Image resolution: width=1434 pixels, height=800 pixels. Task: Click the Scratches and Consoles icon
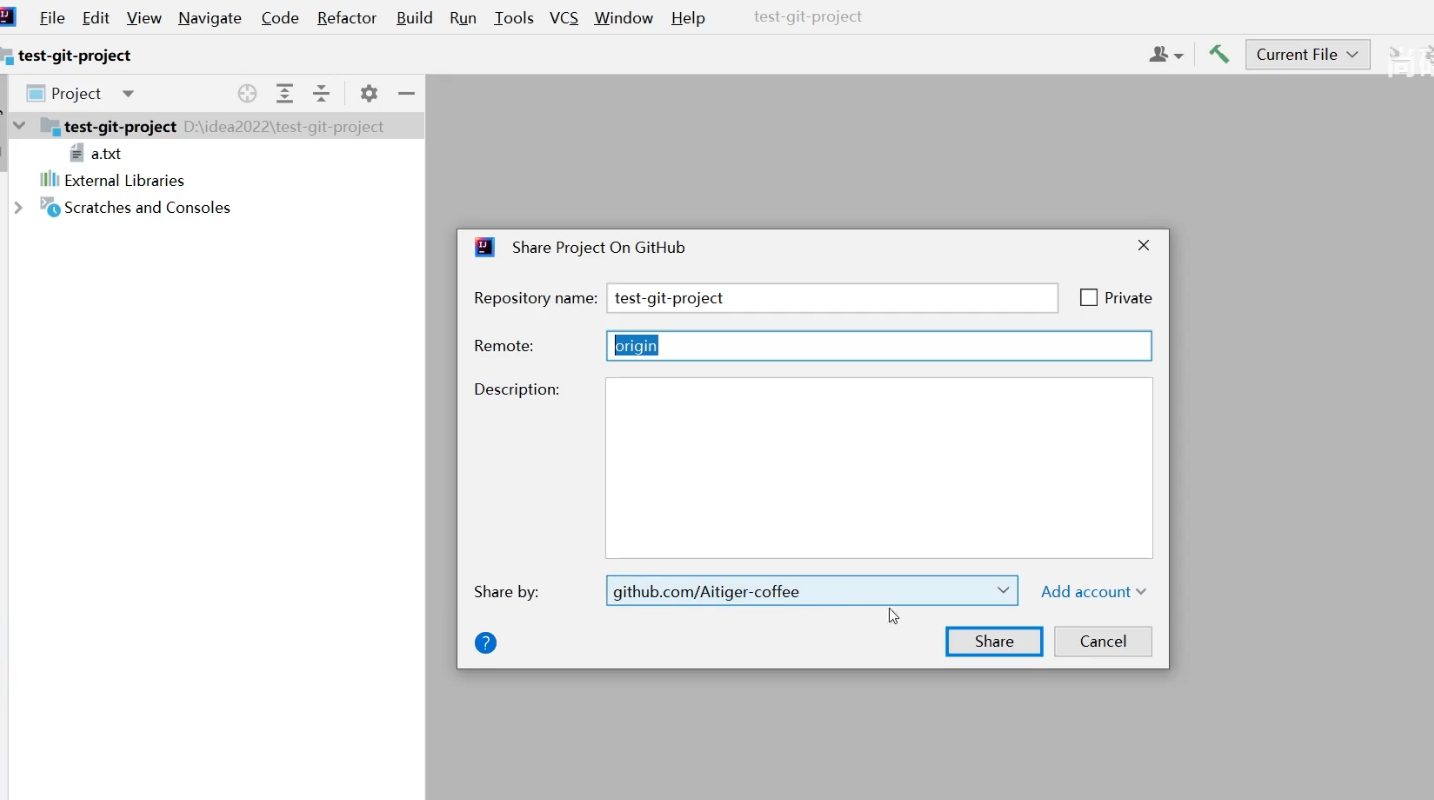pyautogui.click(x=50, y=207)
